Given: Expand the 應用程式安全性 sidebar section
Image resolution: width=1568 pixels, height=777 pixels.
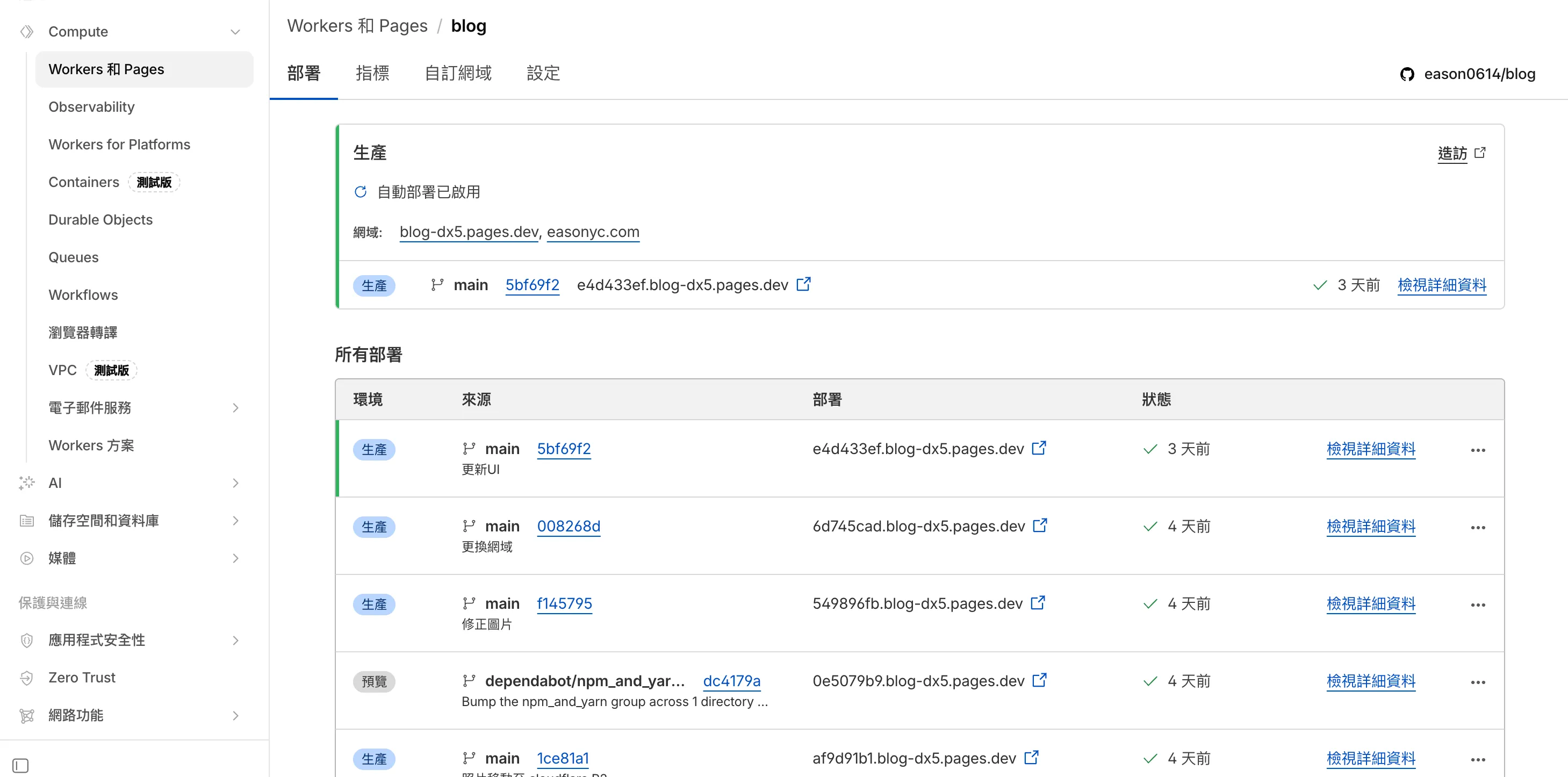Looking at the screenshot, I should tap(235, 640).
